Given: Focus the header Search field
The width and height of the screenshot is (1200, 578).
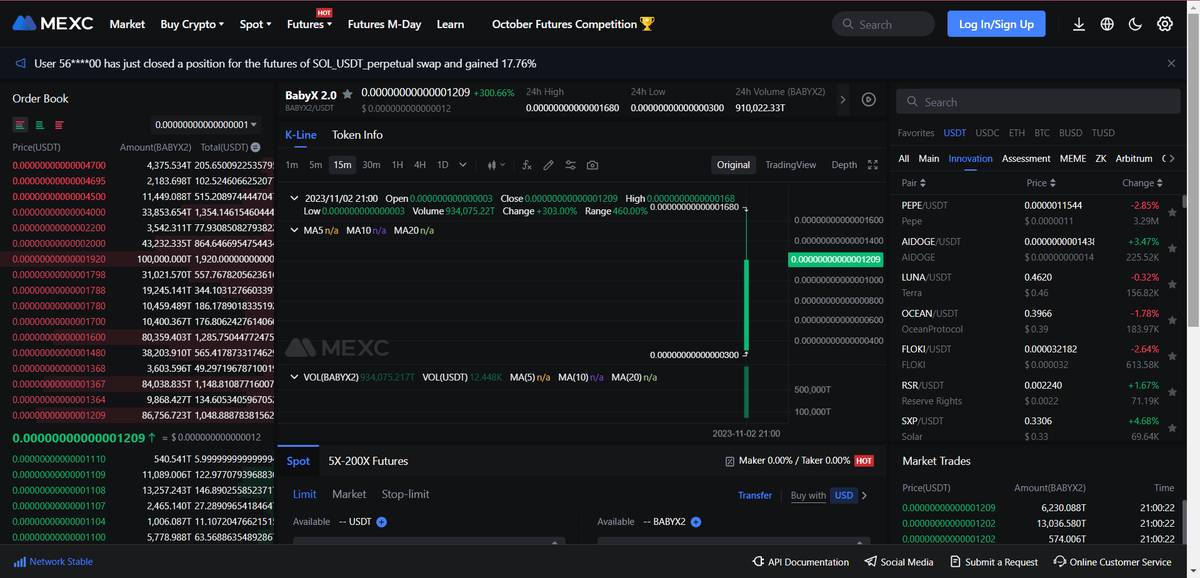Looking at the screenshot, I should coord(883,24).
